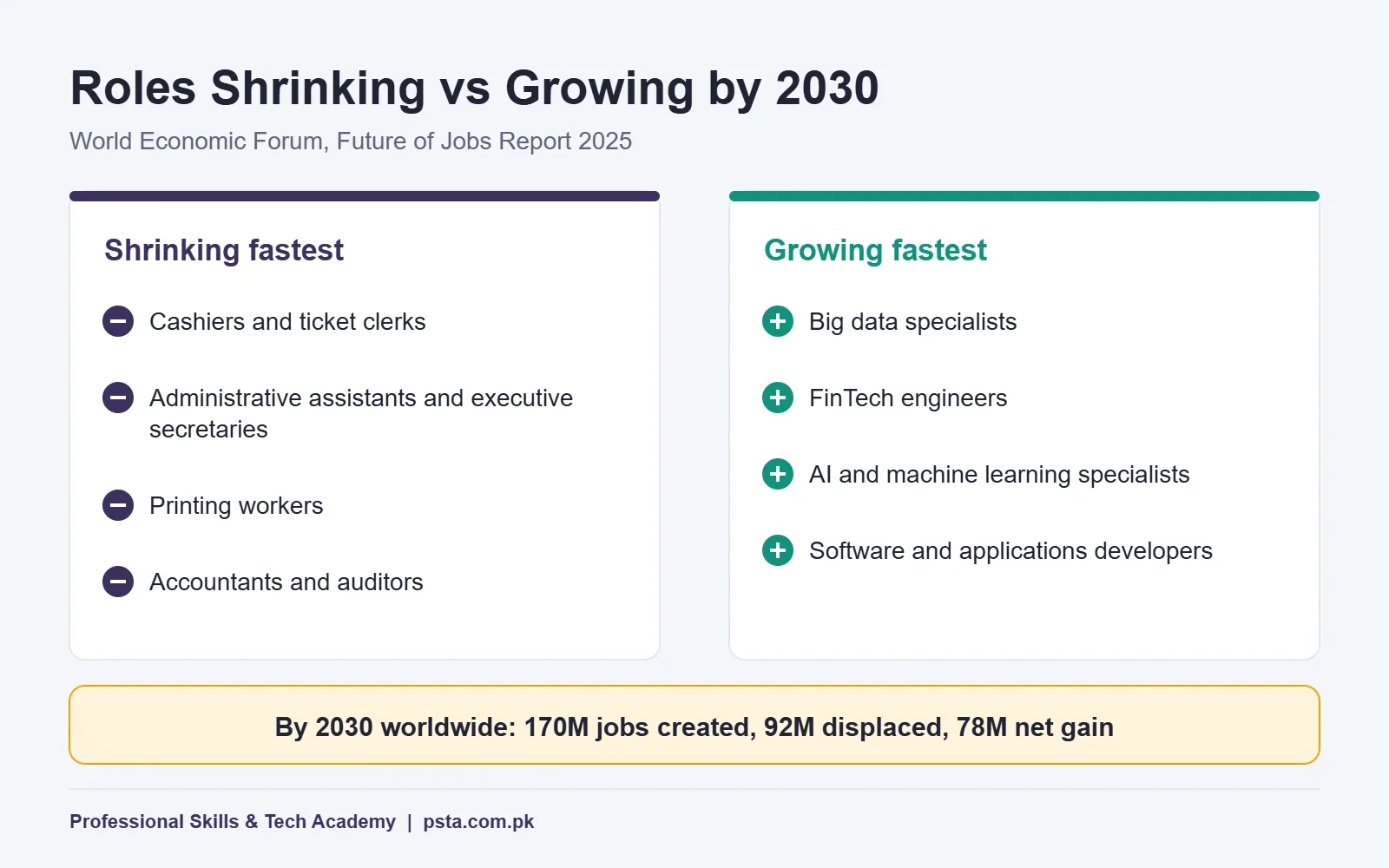The height and width of the screenshot is (868, 1389).
Task: Click 'AI and machine learning specialists' text
Action: [x=999, y=474]
